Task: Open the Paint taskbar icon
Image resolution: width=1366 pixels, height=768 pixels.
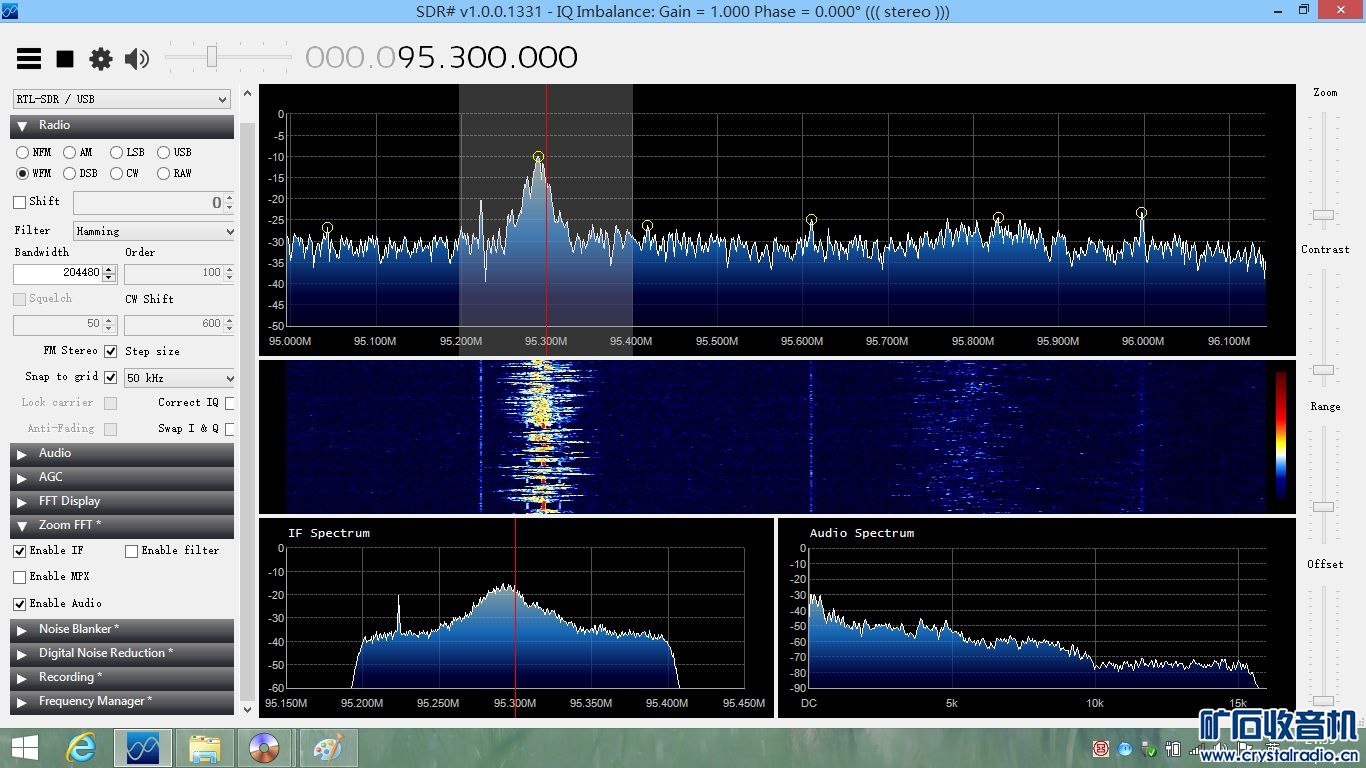Action: point(327,748)
